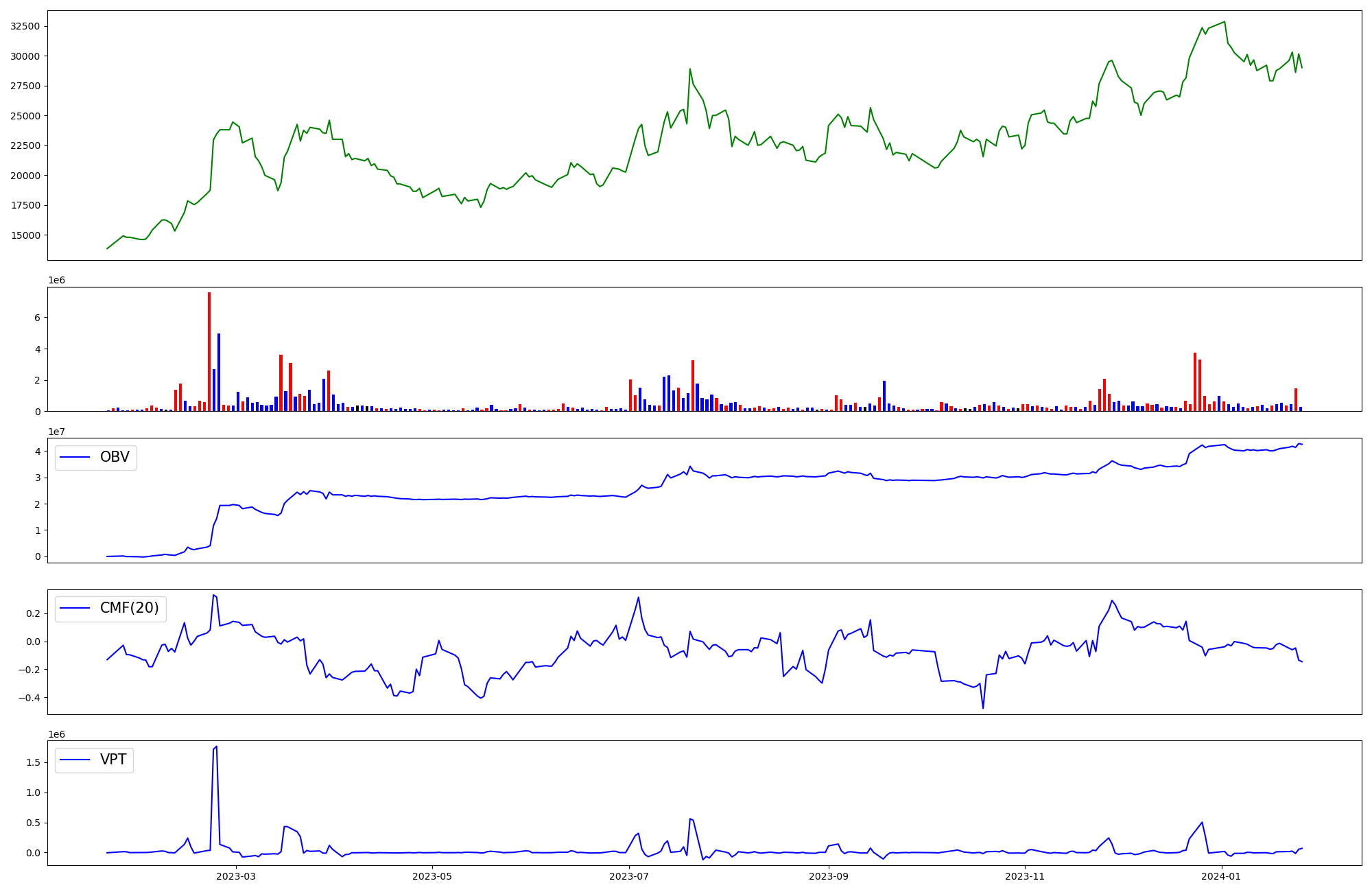1372x892 pixels.
Task: Click the VPT legend label
Action: click(113, 760)
